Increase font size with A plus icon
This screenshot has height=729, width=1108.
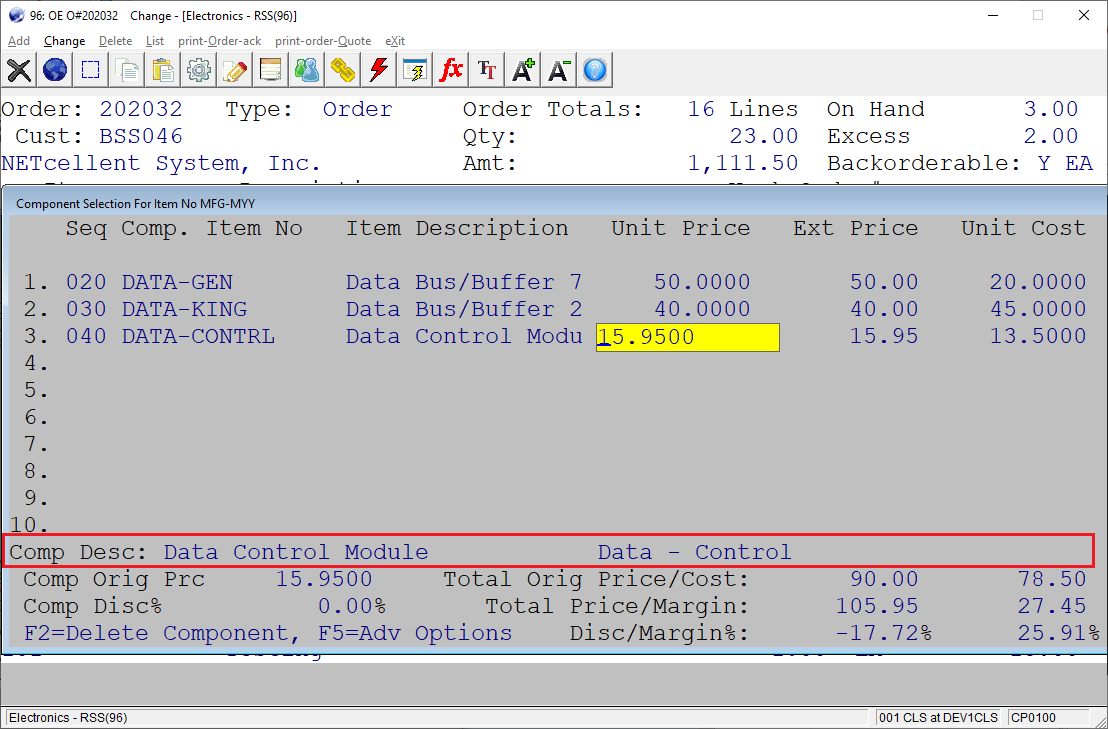point(524,70)
